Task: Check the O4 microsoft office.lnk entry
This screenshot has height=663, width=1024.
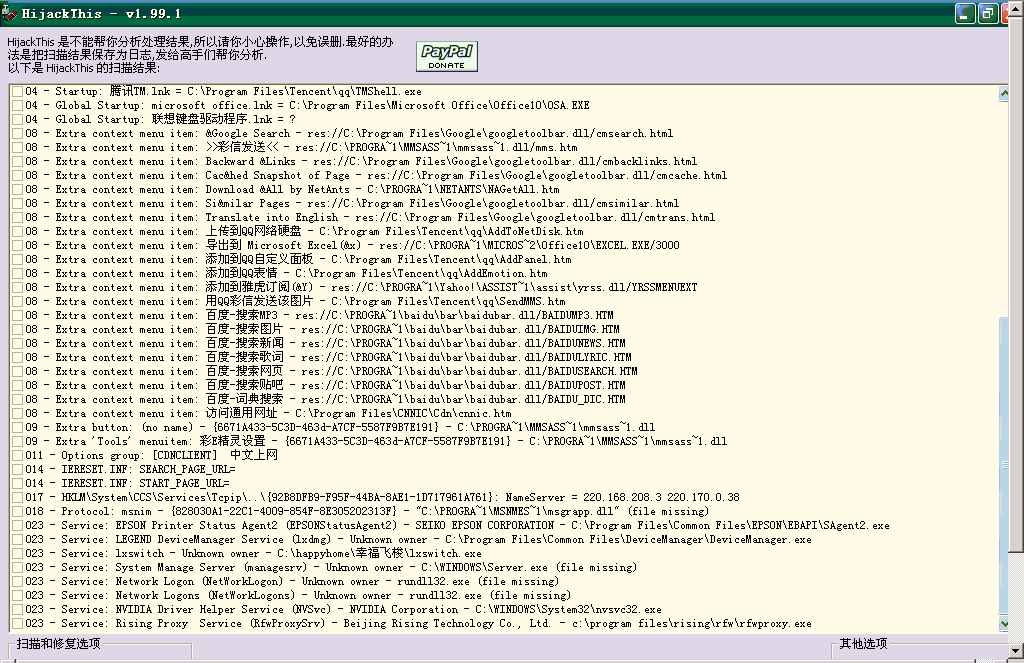Action: point(18,105)
